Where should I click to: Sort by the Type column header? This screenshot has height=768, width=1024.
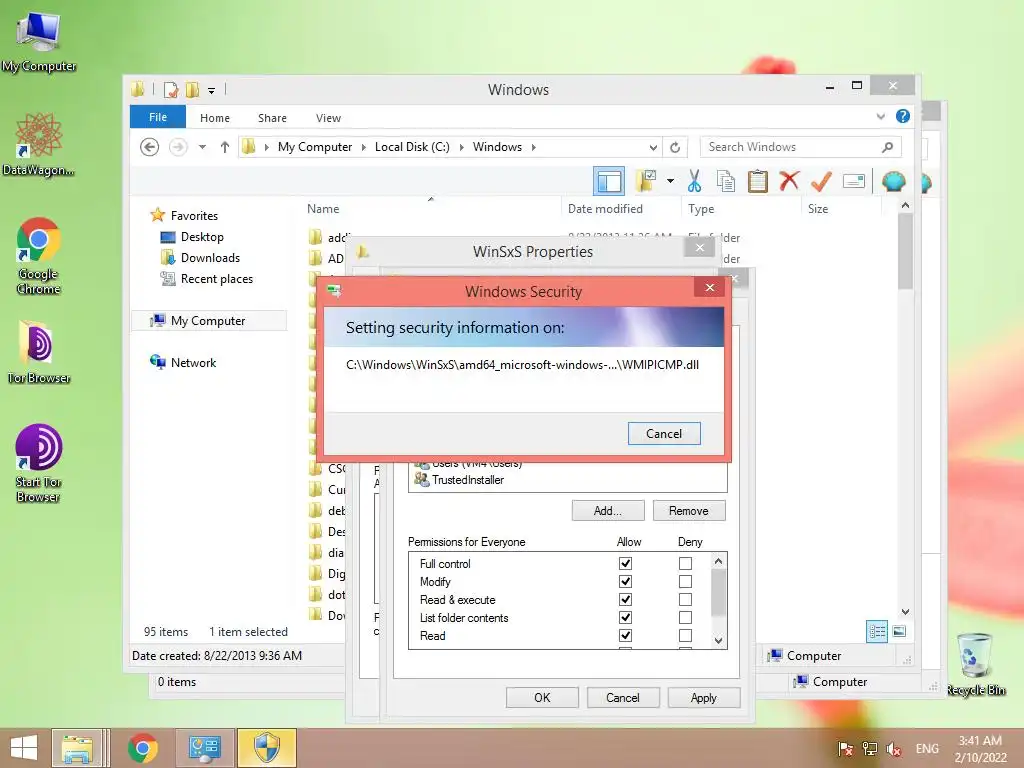pyautogui.click(x=701, y=208)
